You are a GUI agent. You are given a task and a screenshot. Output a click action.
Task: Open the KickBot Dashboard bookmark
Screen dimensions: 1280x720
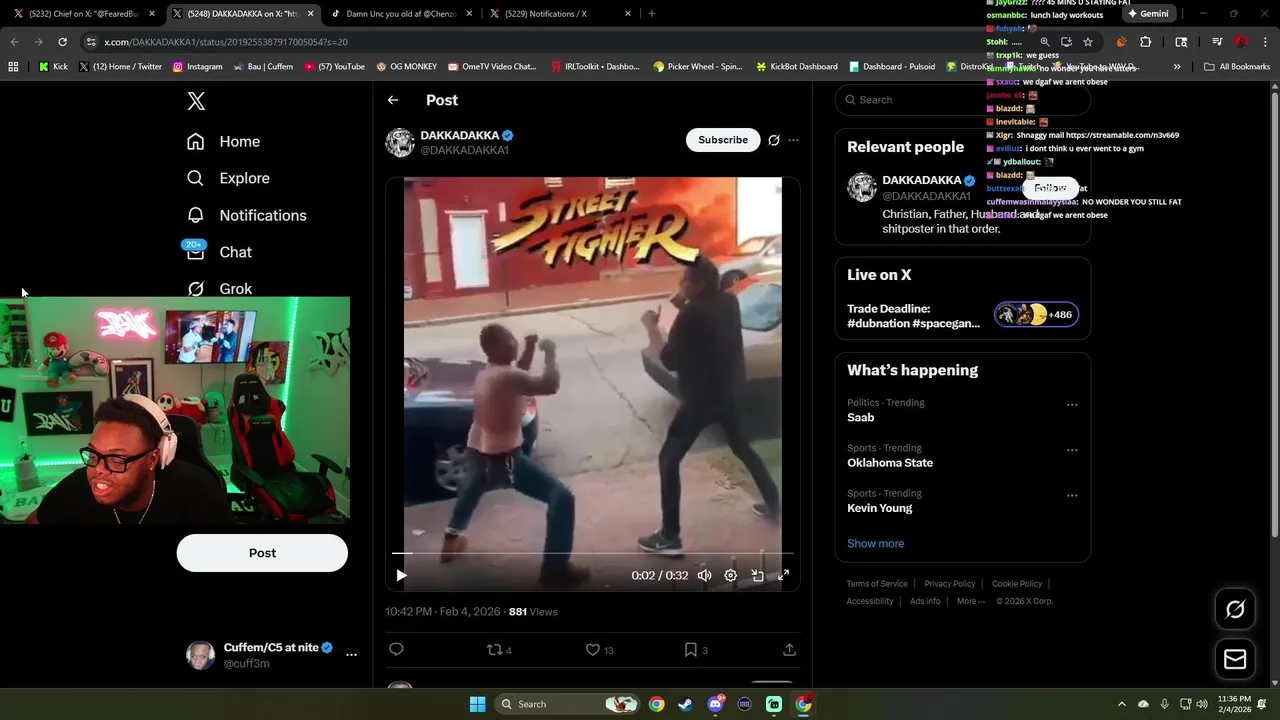[796, 67]
